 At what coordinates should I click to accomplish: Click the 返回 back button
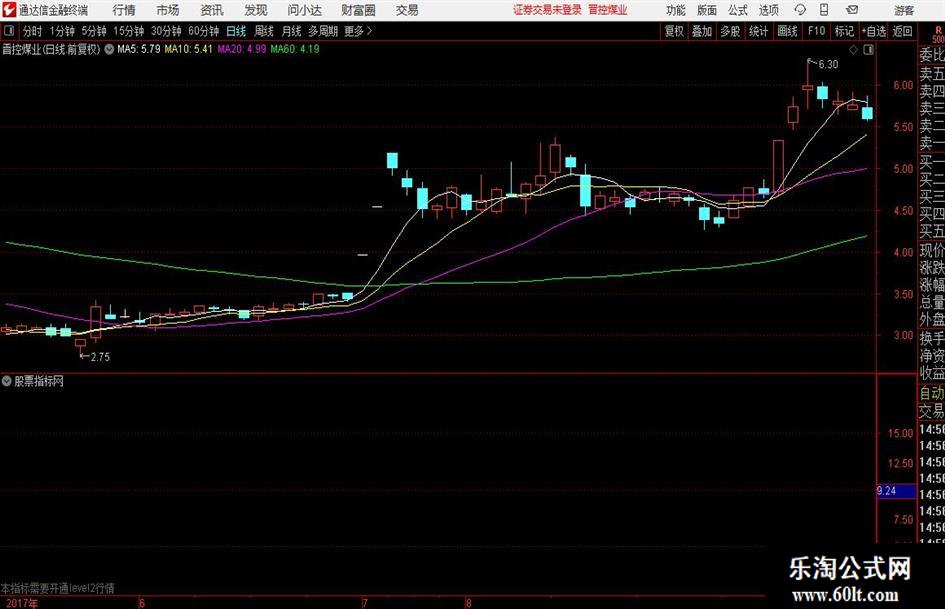(902, 31)
